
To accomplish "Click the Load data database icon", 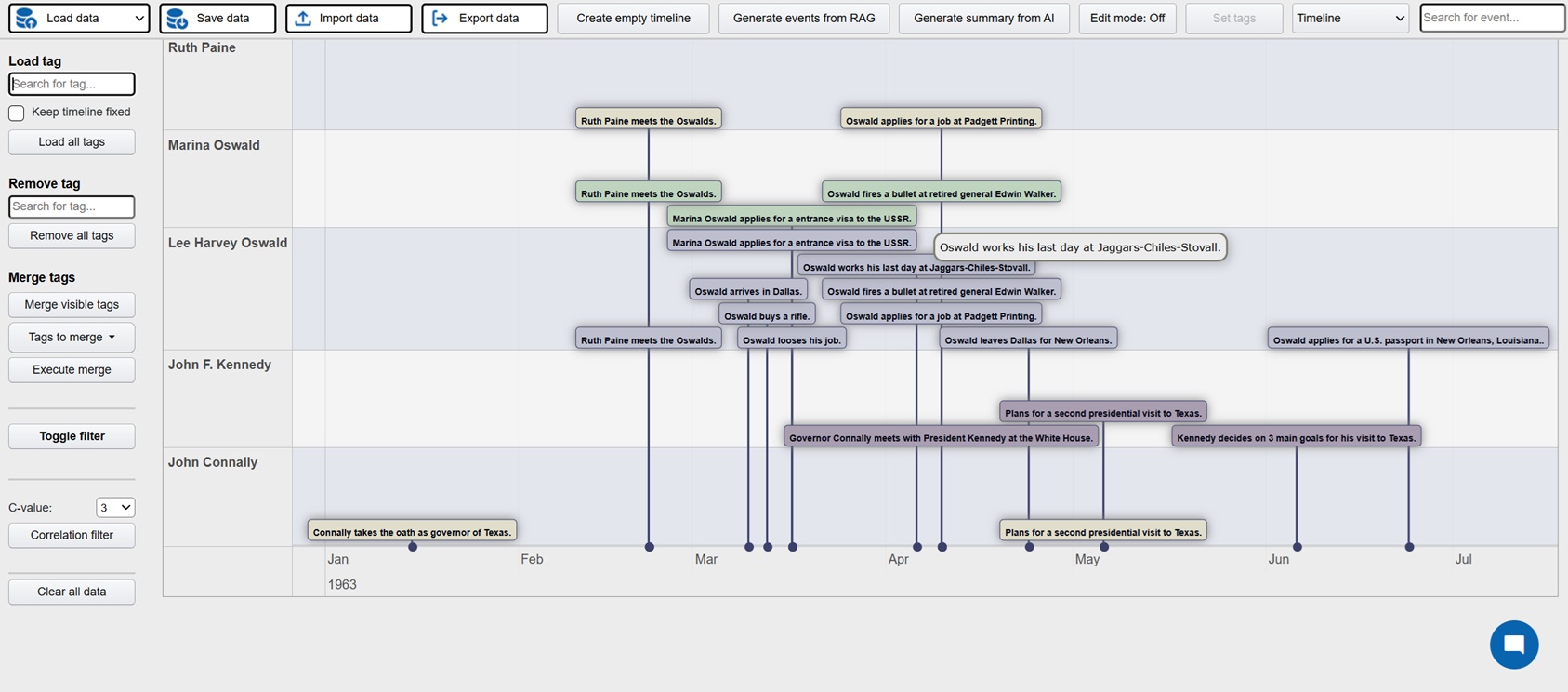I will tap(27, 19).
